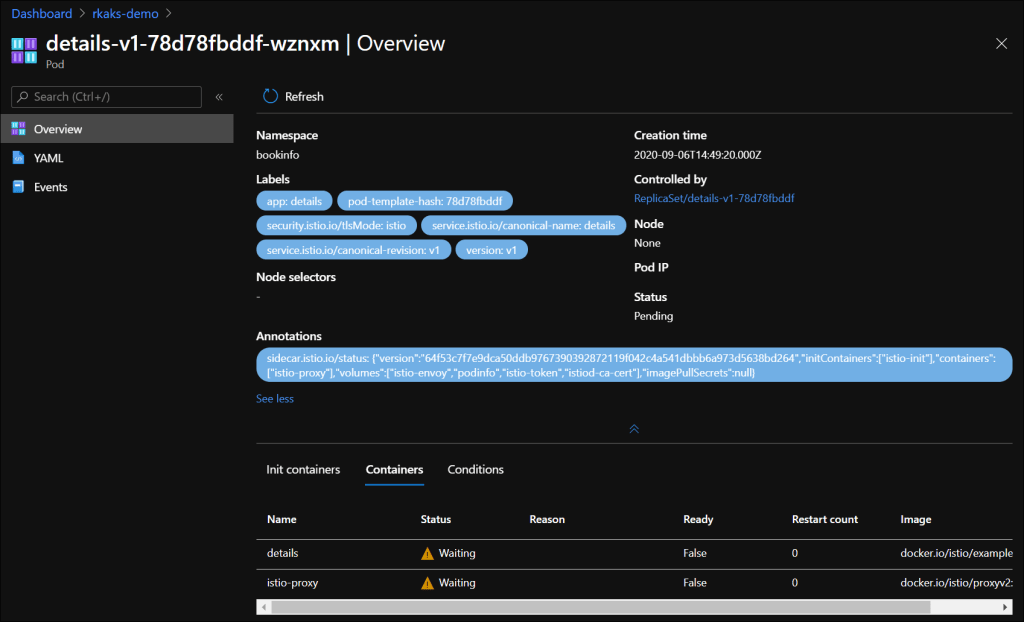The width and height of the screenshot is (1024, 622).
Task: Click the search magnifier icon
Action: coord(24,96)
